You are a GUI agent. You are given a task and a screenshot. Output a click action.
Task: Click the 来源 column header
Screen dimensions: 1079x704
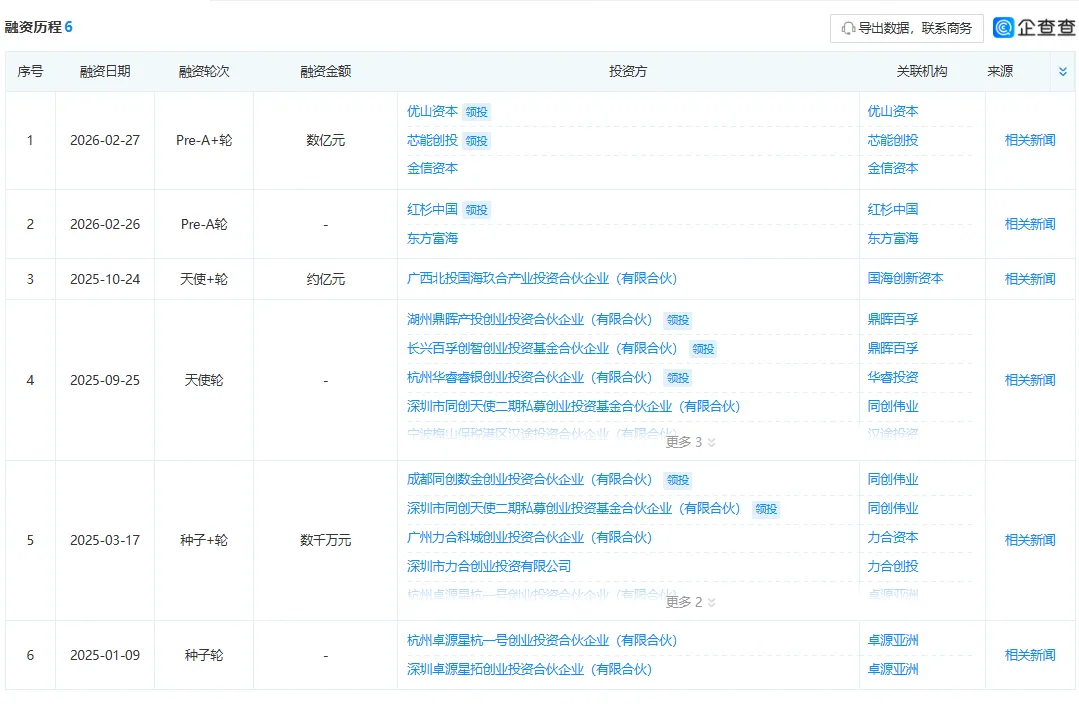[1000, 72]
